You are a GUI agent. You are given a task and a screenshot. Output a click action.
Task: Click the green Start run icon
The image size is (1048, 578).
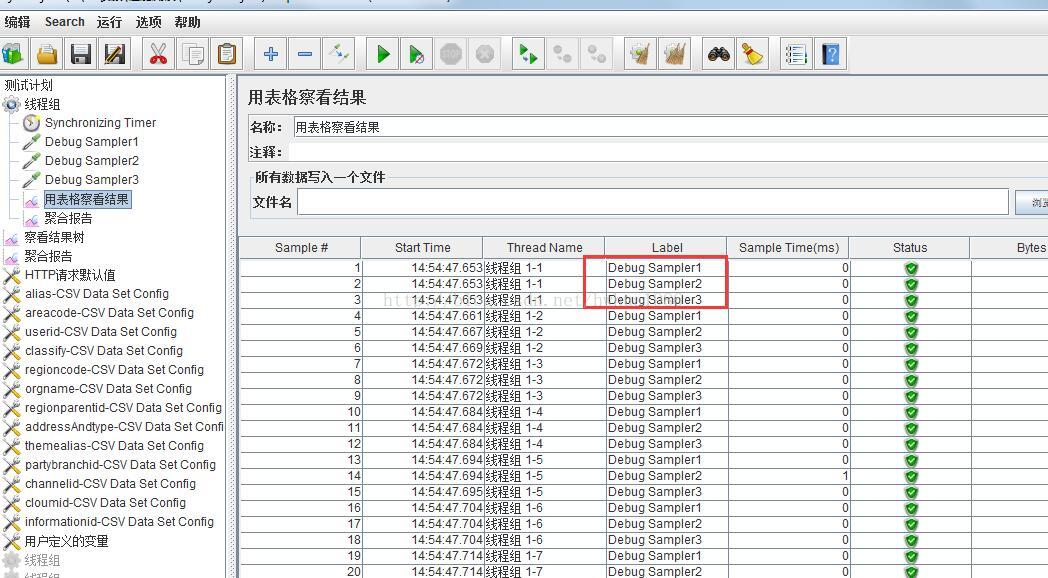pos(383,54)
